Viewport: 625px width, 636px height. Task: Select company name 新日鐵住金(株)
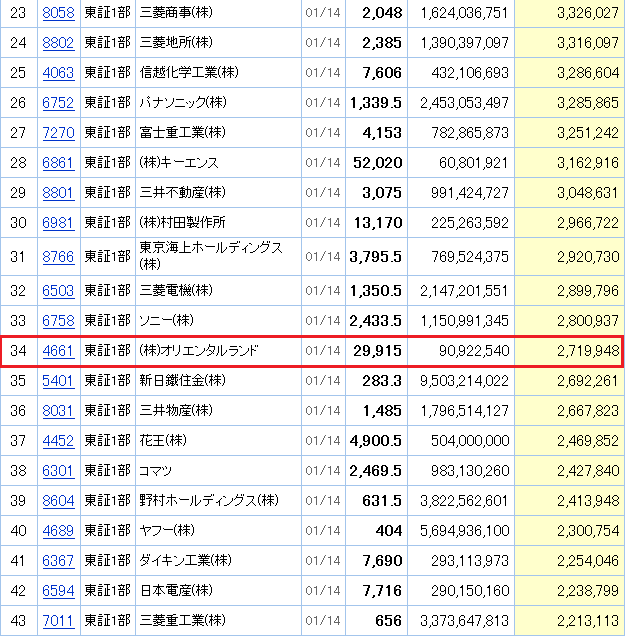point(183,380)
